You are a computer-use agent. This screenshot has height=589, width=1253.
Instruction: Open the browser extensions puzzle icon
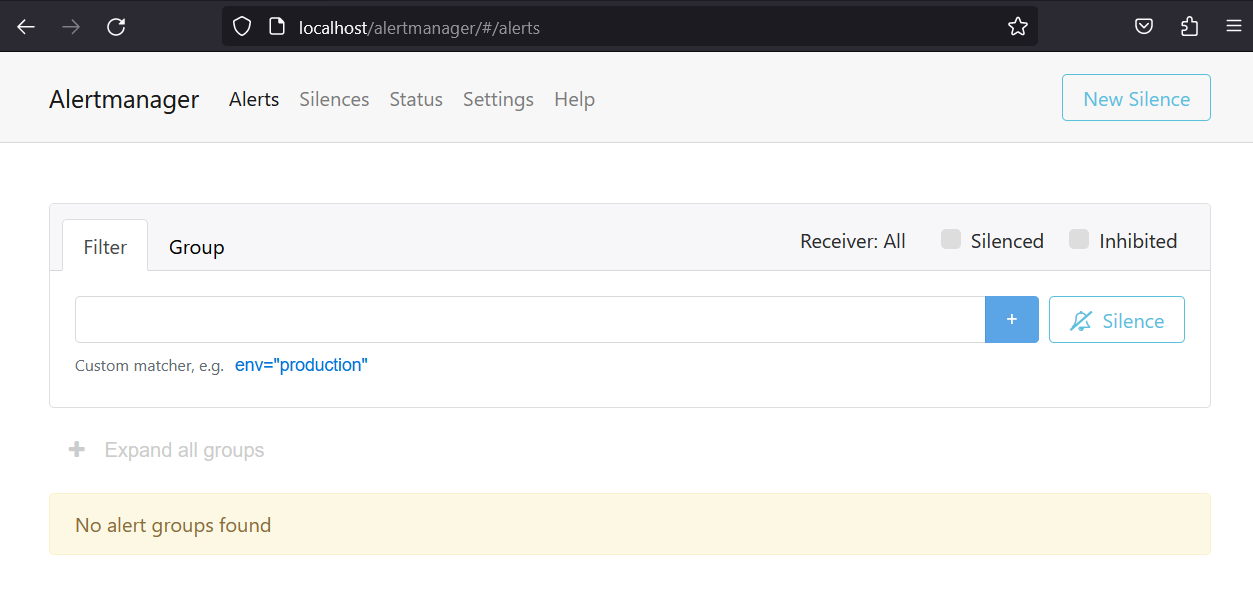pyautogui.click(x=1189, y=27)
